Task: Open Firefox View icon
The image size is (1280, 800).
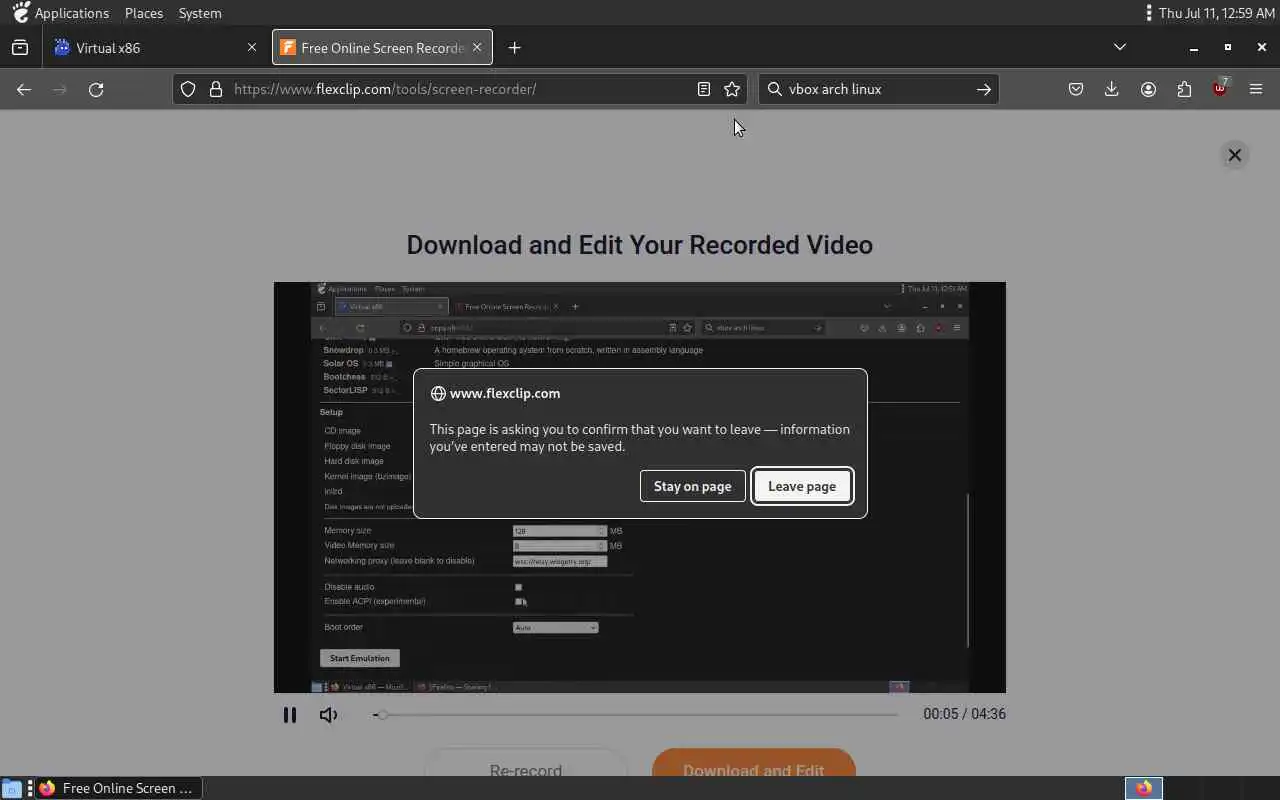Action: pyautogui.click(x=20, y=48)
